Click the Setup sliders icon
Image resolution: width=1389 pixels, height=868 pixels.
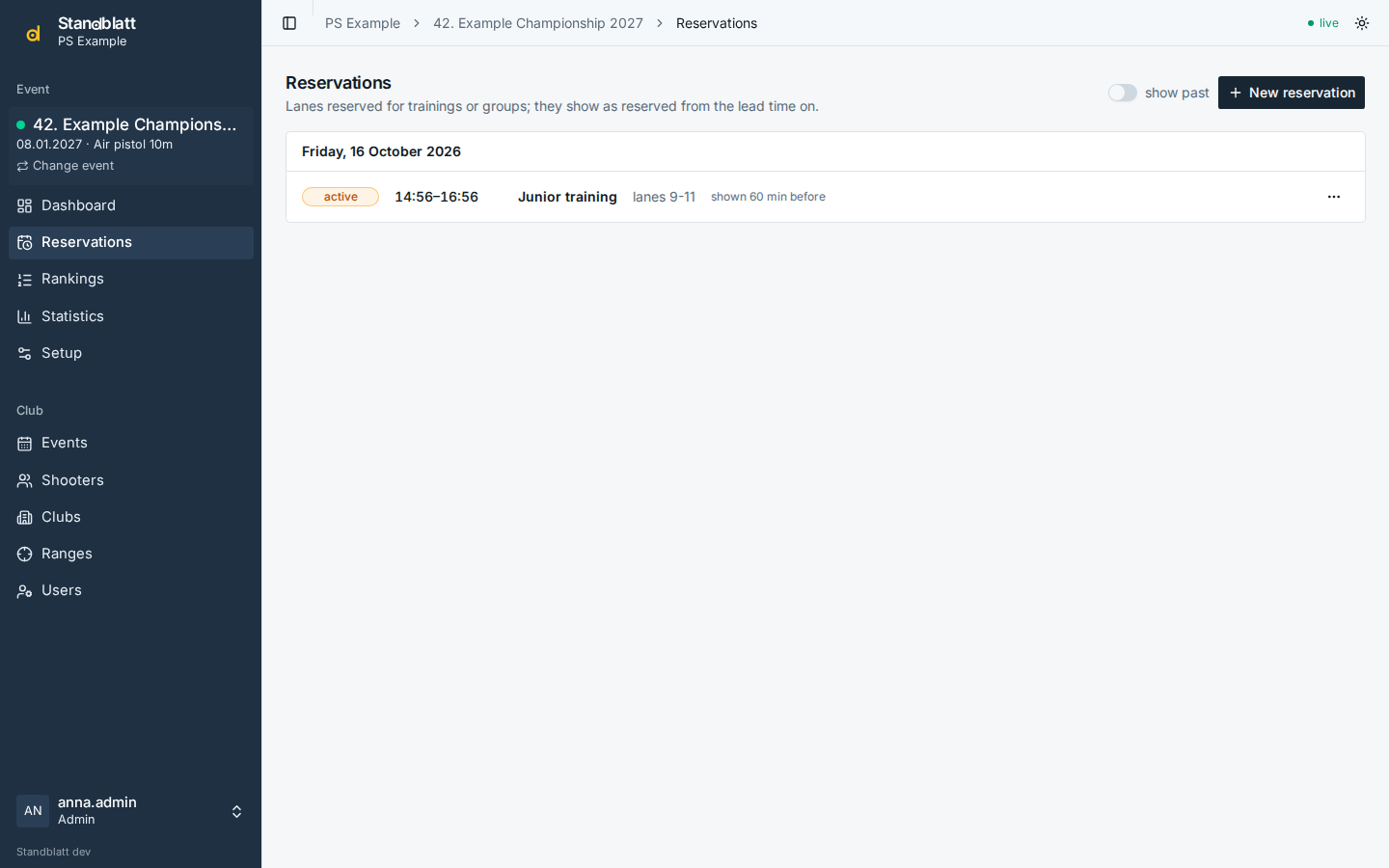(x=25, y=354)
